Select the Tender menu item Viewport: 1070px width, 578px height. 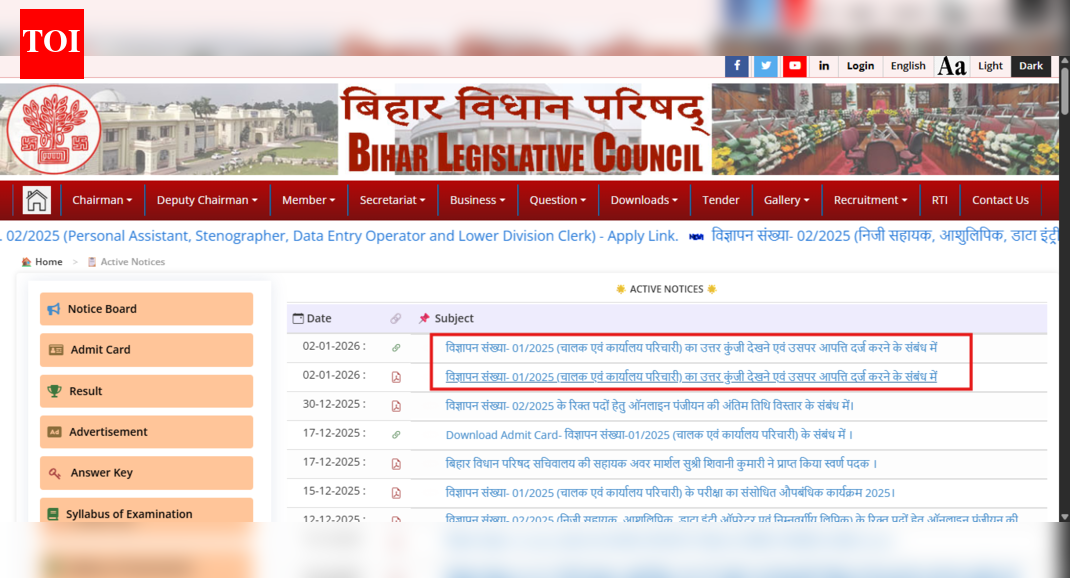coord(721,199)
